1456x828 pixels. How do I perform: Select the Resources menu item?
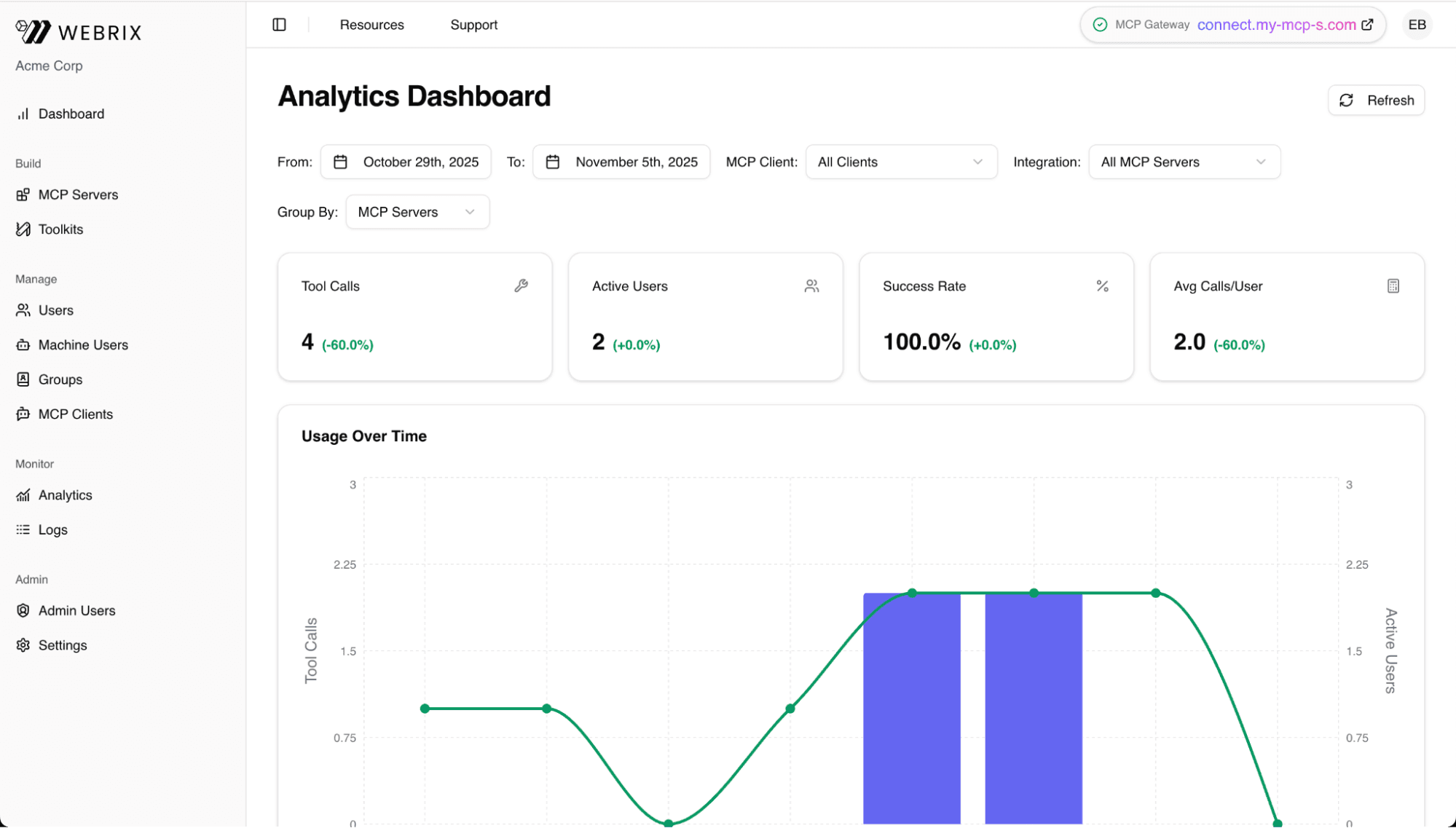point(371,24)
